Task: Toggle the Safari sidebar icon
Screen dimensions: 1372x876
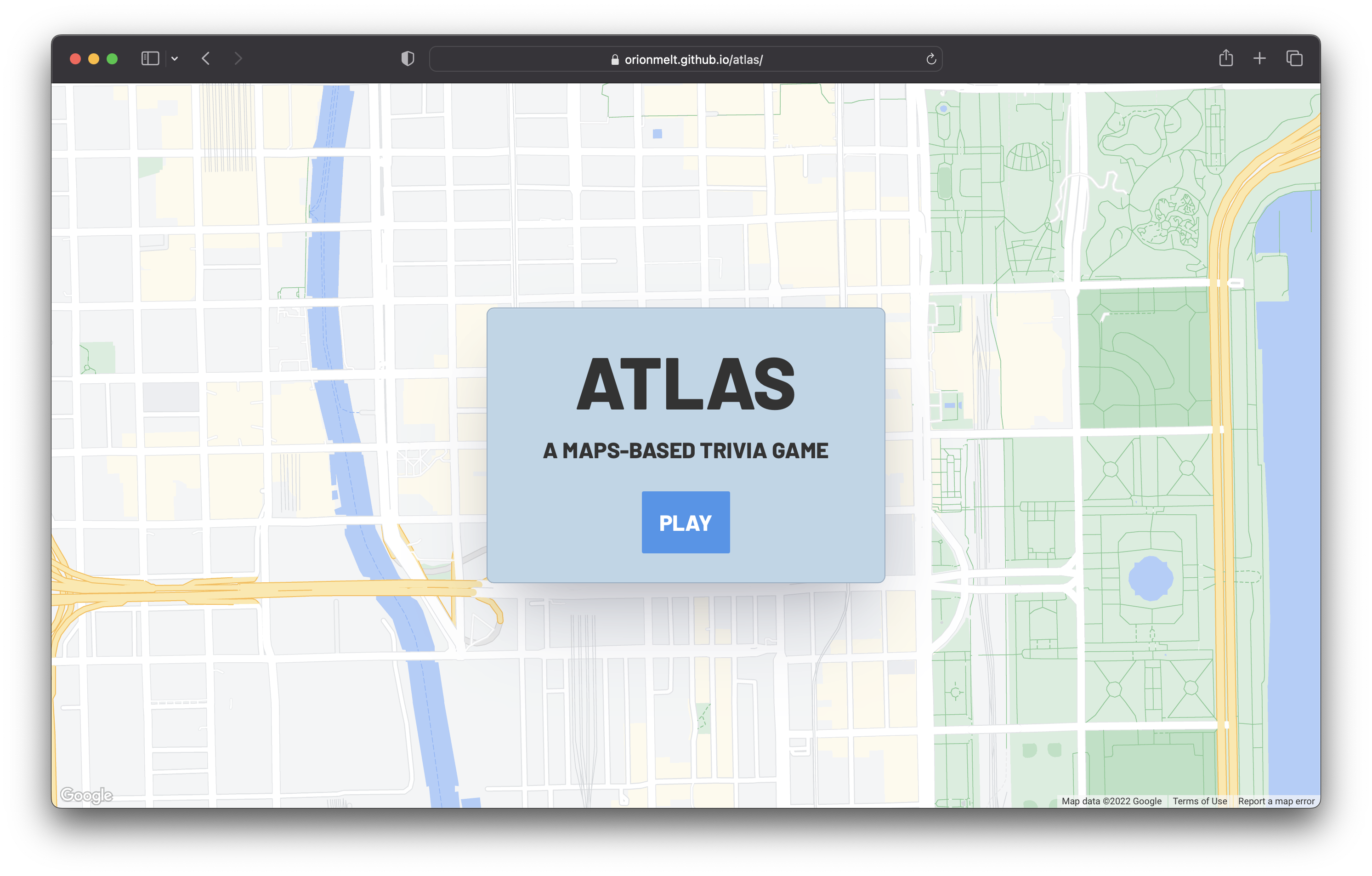Action: [150, 59]
